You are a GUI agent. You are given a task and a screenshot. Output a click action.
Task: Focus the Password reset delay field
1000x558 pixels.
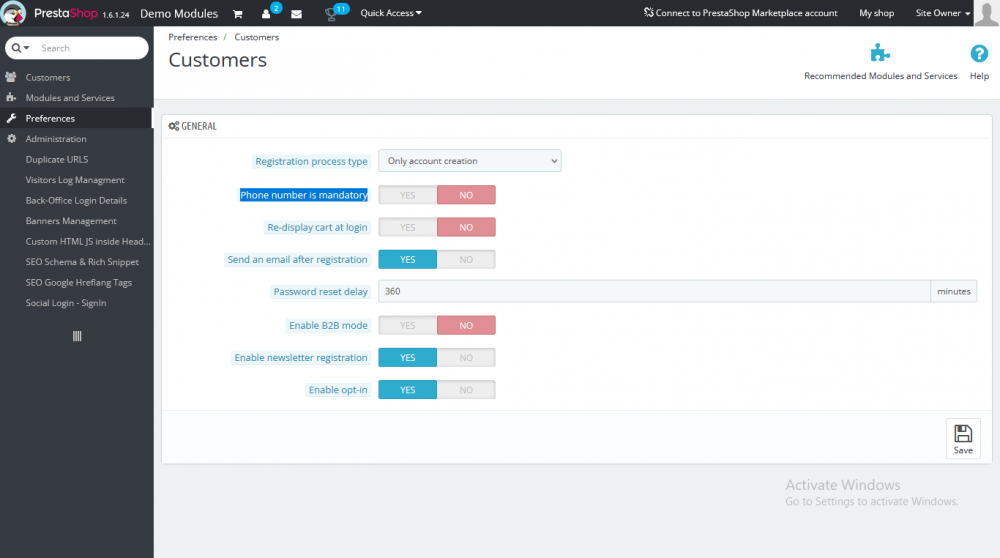pos(654,291)
